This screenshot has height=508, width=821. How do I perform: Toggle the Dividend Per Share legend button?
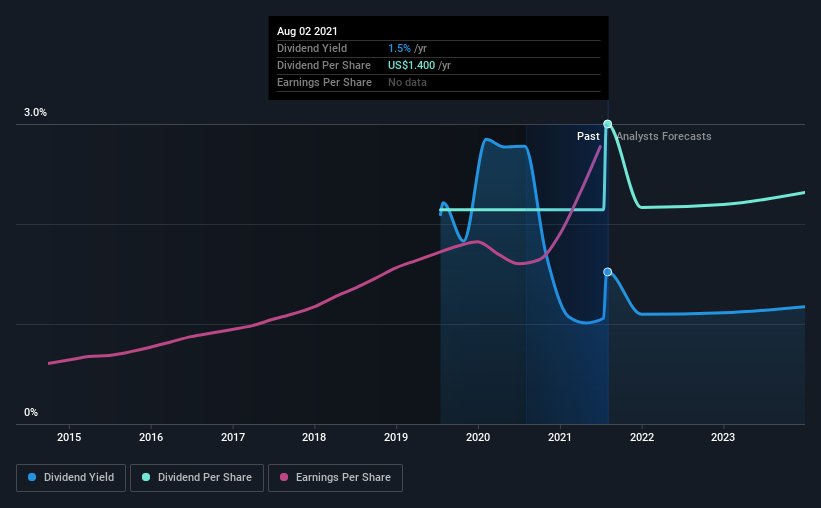197,478
